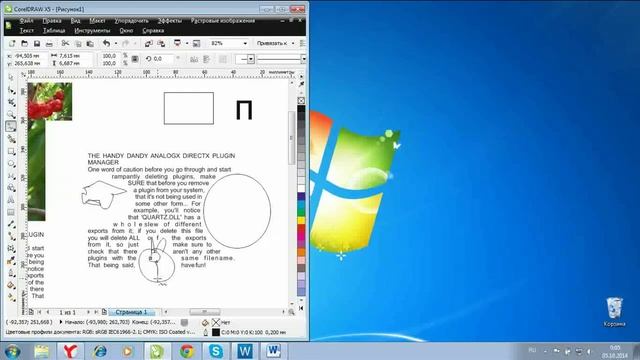
Task: Go to the first page arrow
Action: (39, 312)
